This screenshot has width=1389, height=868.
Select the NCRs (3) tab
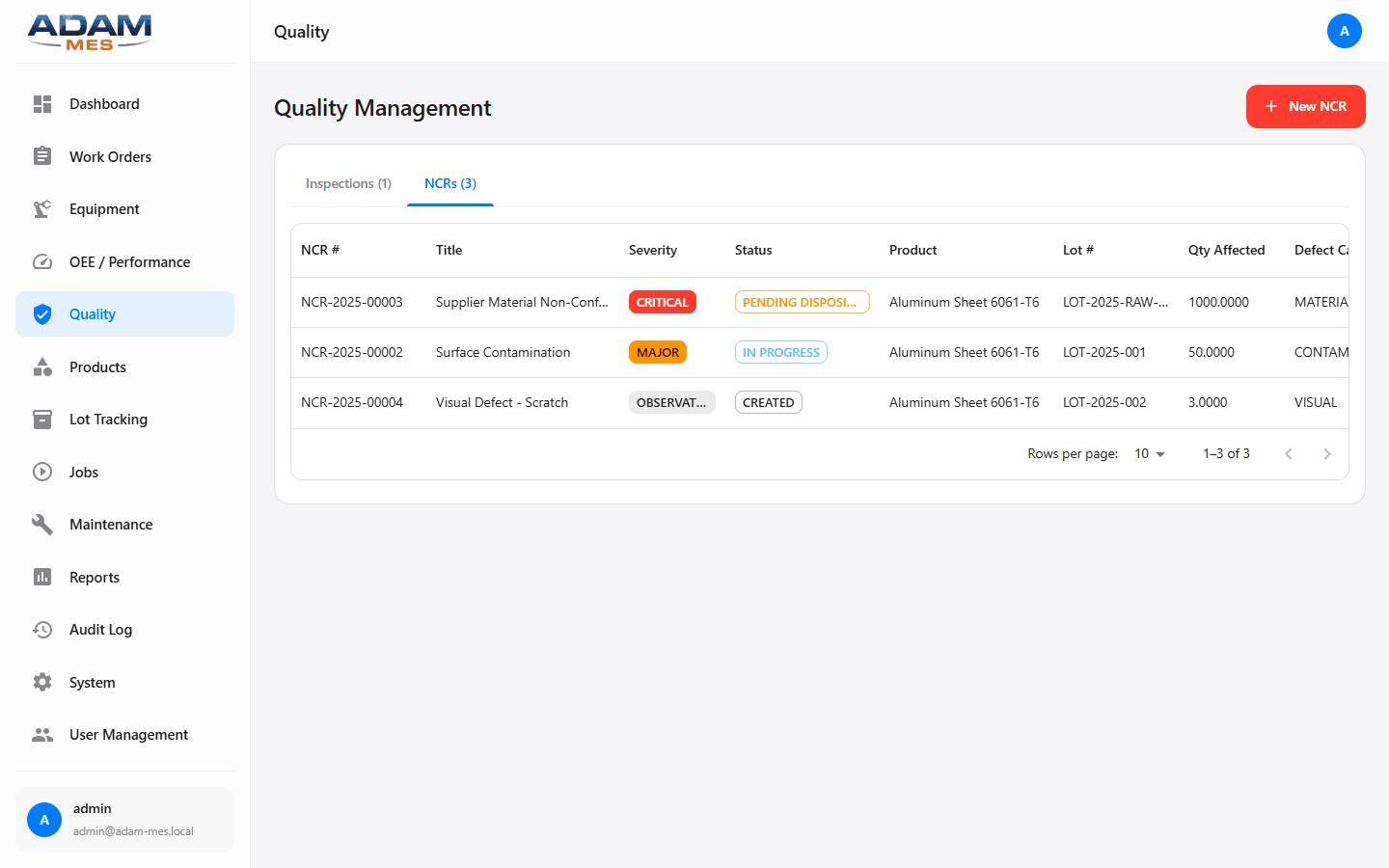click(449, 183)
